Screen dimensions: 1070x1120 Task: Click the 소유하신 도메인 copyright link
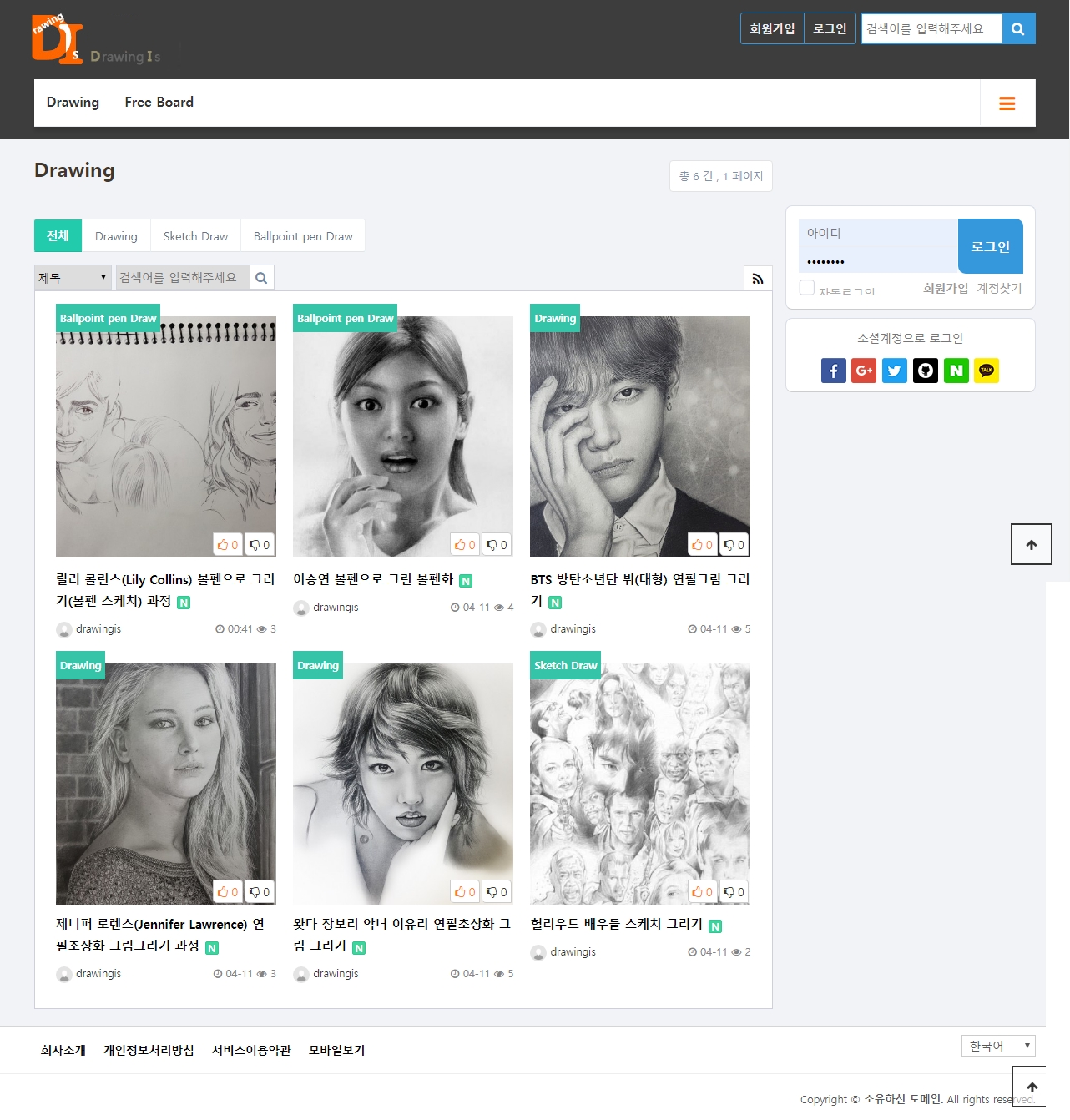click(903, 1099)
